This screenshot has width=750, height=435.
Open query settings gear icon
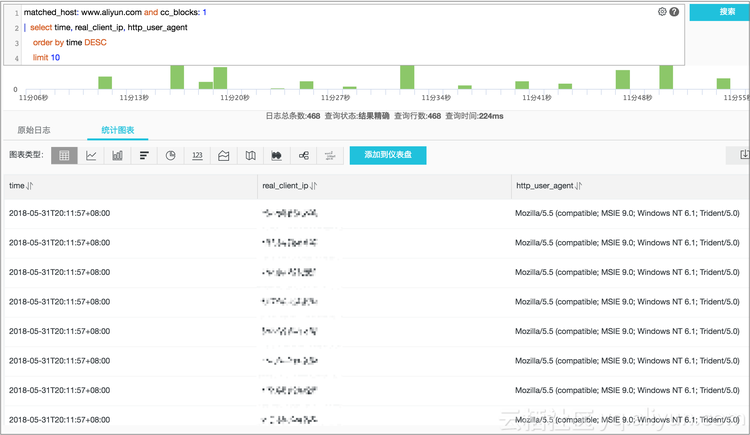[x=662, y=12]
